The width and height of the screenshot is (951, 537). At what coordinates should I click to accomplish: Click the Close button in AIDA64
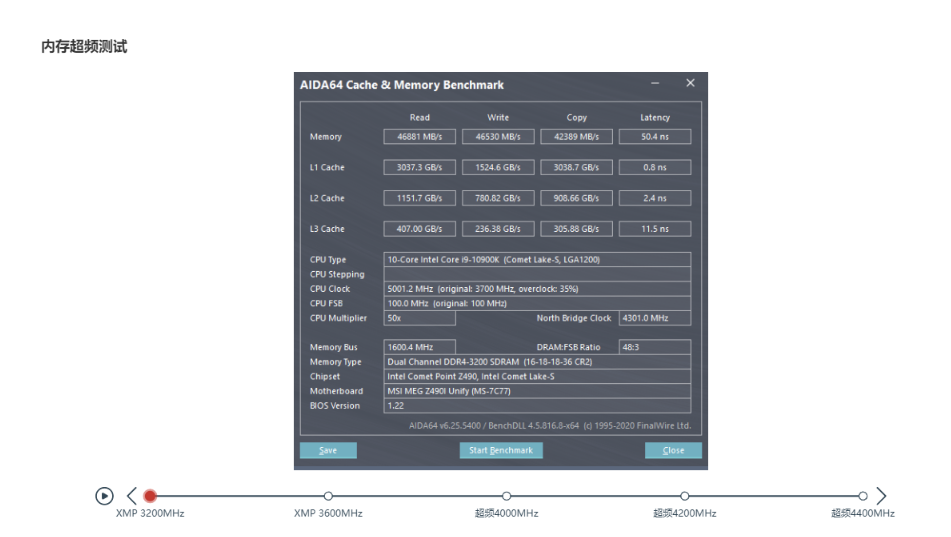coord(673,450)
